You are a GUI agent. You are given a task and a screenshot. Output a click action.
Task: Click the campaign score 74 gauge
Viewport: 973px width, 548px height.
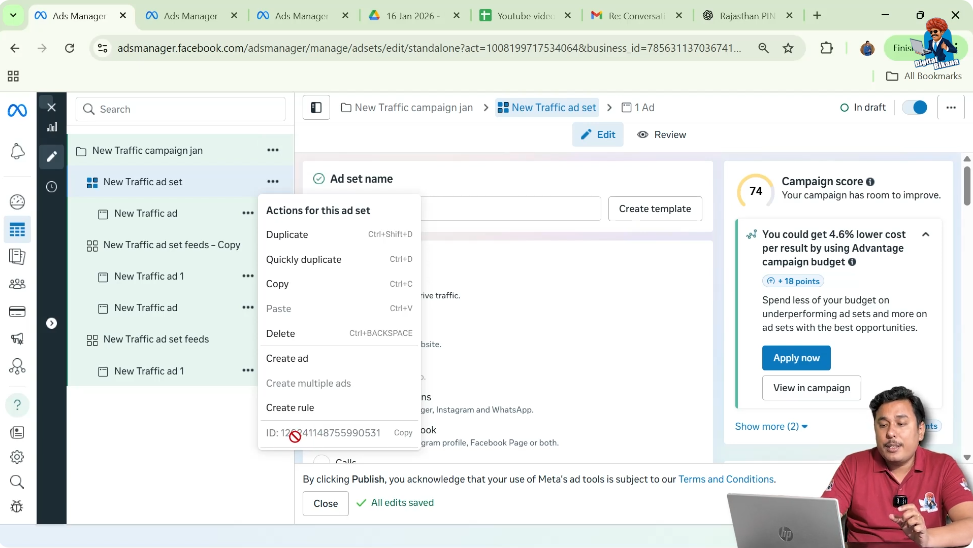click(x=755, y=191)
